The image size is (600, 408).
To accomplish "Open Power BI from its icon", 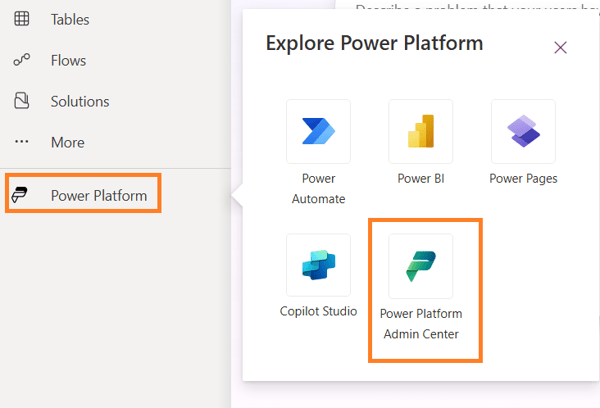I will pos(420,131).
